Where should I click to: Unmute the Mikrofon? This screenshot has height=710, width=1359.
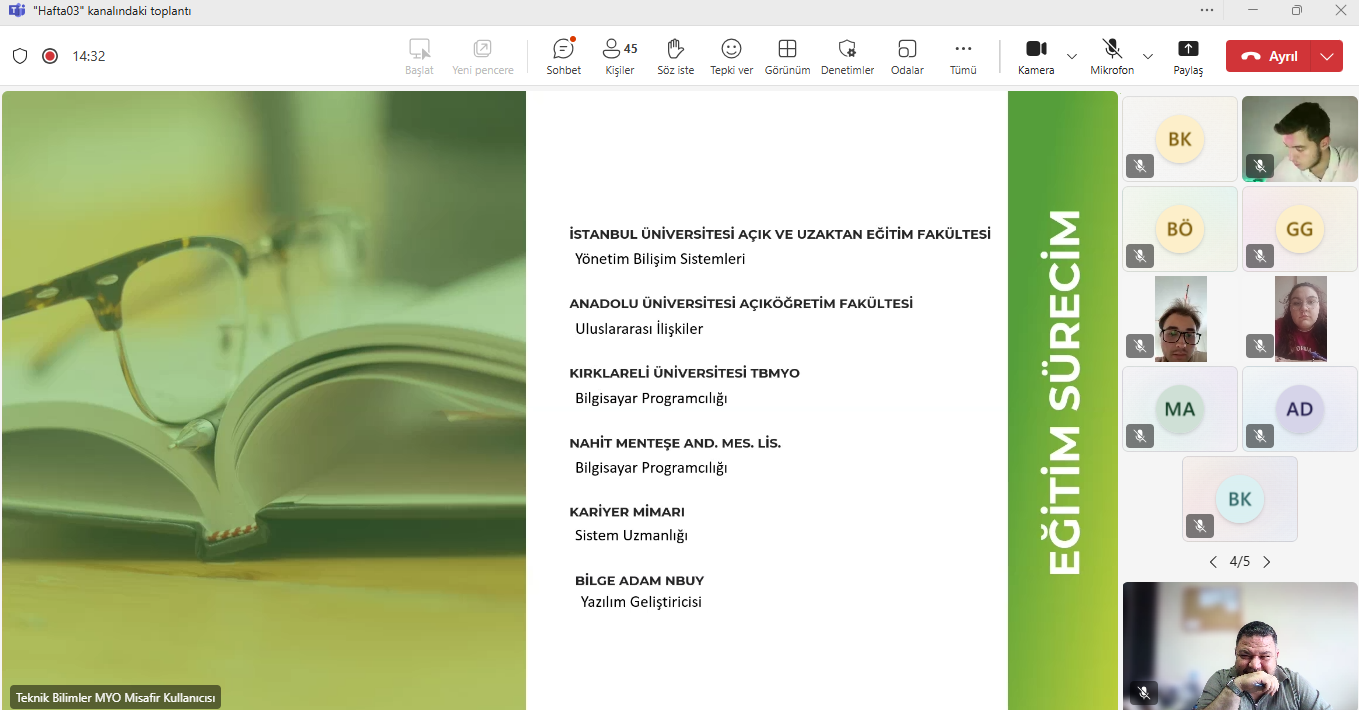(x=1111, y=56)
